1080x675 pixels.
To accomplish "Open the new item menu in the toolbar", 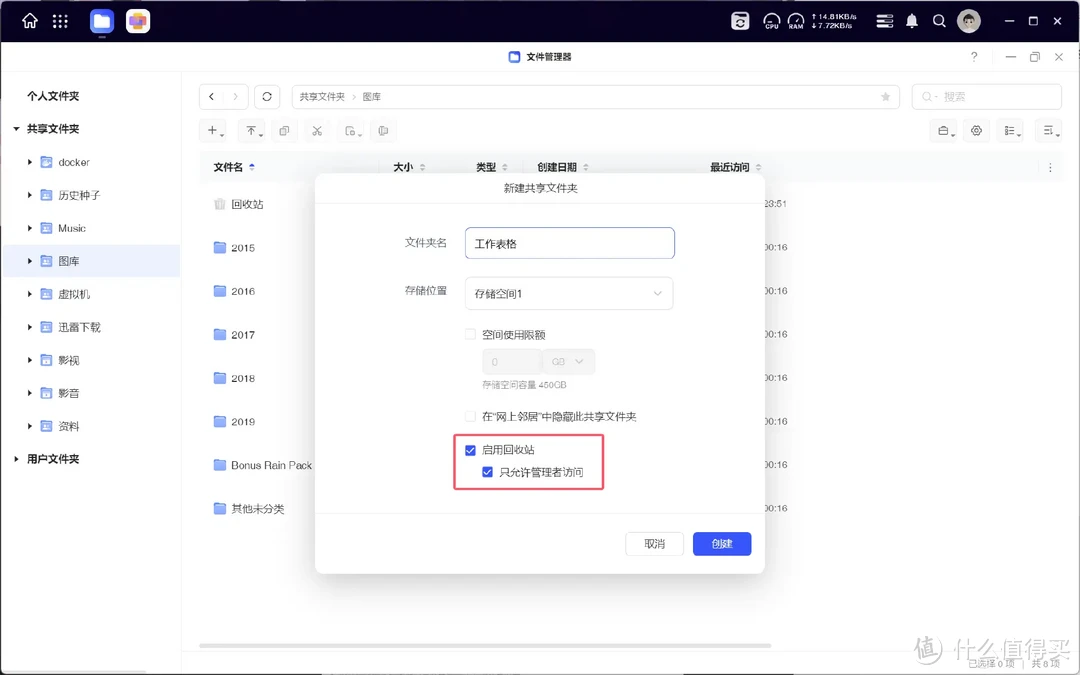I will [213, 130].
